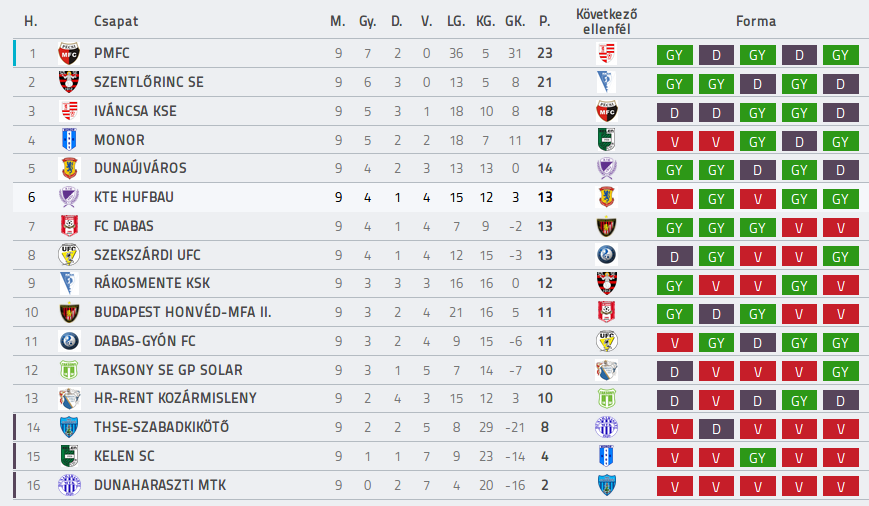This screenshot has height=506, width=869.
Task: Click FC Dabas's next opponent crest
Action: 607,226
